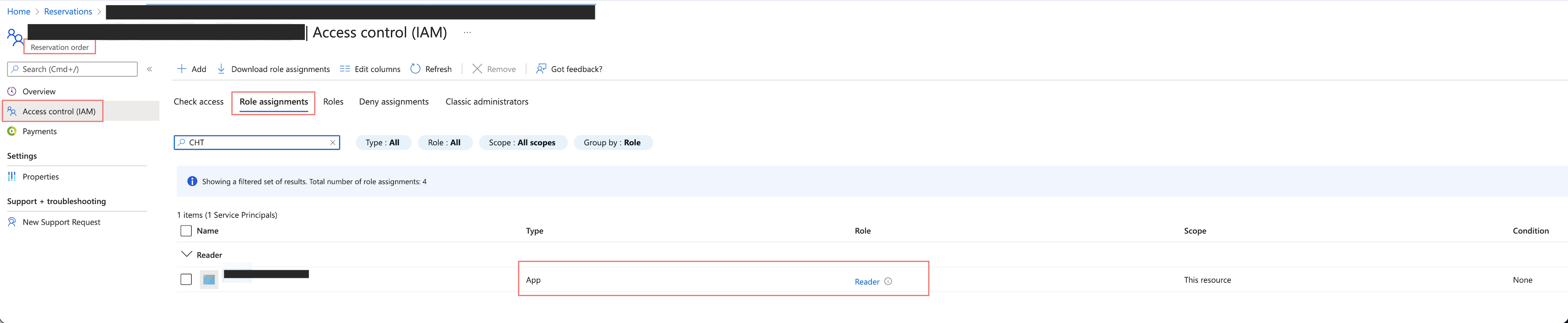Image resolution: width=1568 pixels, height=323 pixels.
Task: Click Download role assignments arrow icon
Action: 221,69
